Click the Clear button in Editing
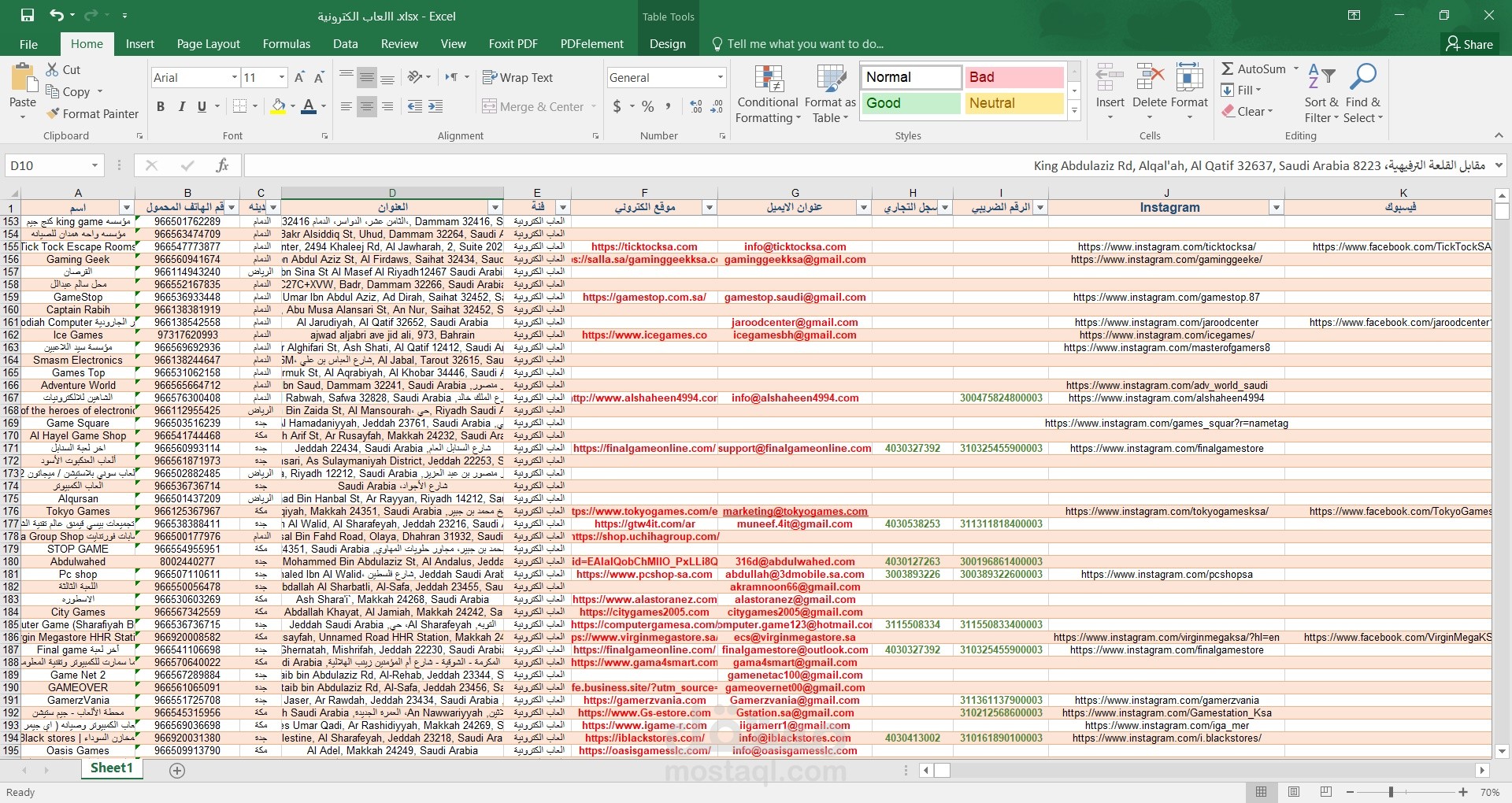The image size is (1512, 803). coord(1247,111)
